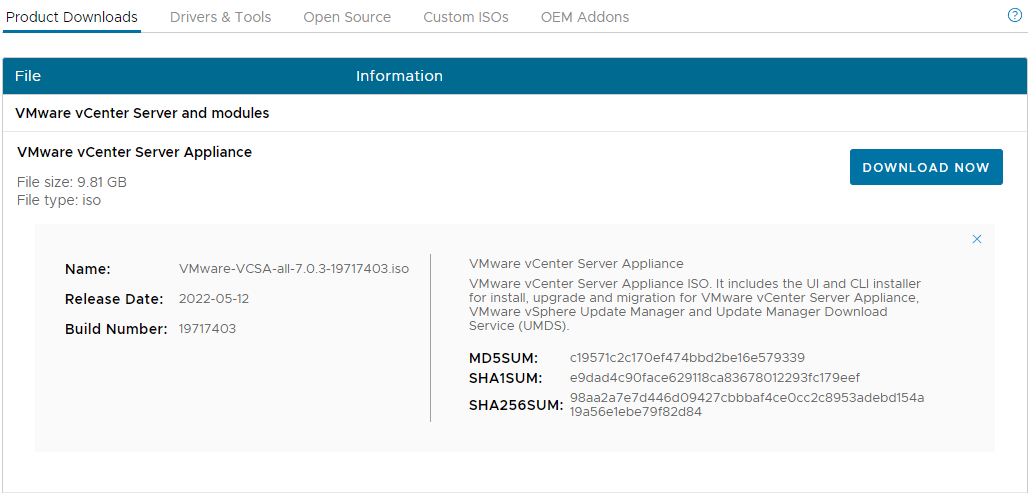The image size is (1032, 493).
Task: Click the VMware vCenter Server Appliance heading
Action: tap(134, 152)
